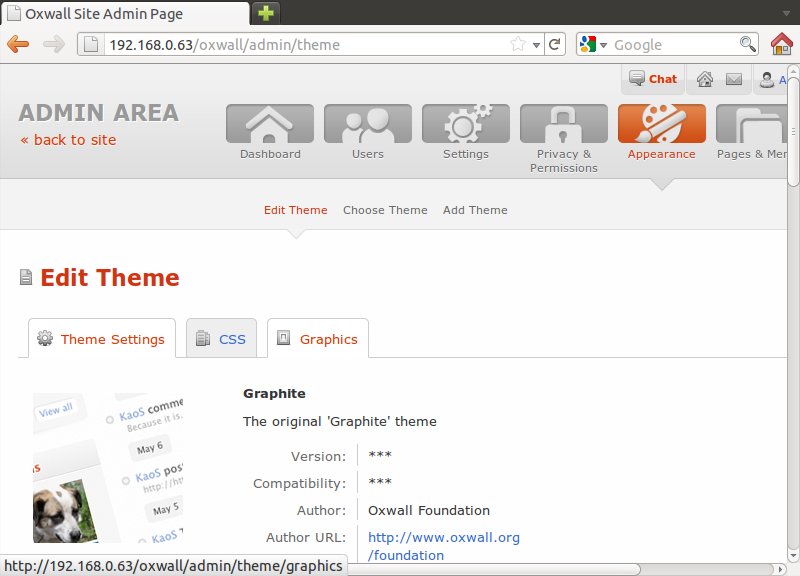Click the « back to site link
Screen dimensions: 800x576
coord(68,140)
